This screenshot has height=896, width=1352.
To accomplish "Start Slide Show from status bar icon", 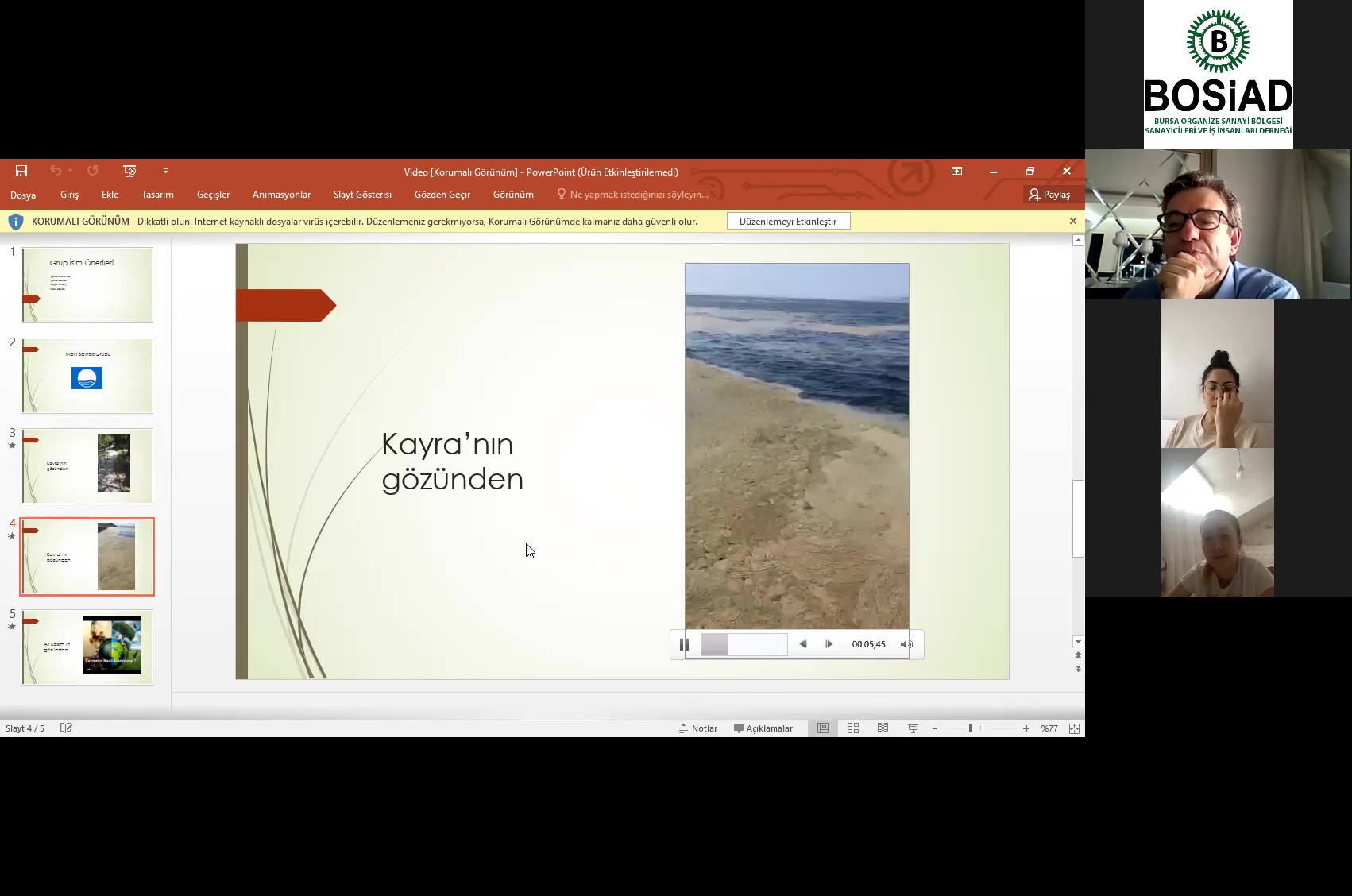I will [913, 728].
